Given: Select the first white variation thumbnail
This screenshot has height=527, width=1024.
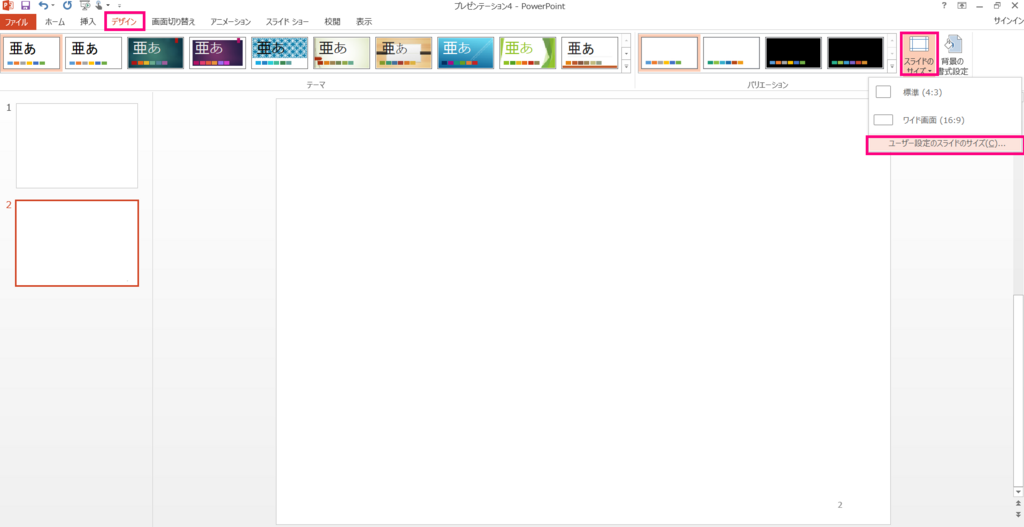Looking at the screenshot, I should click(x=669, y=53).
